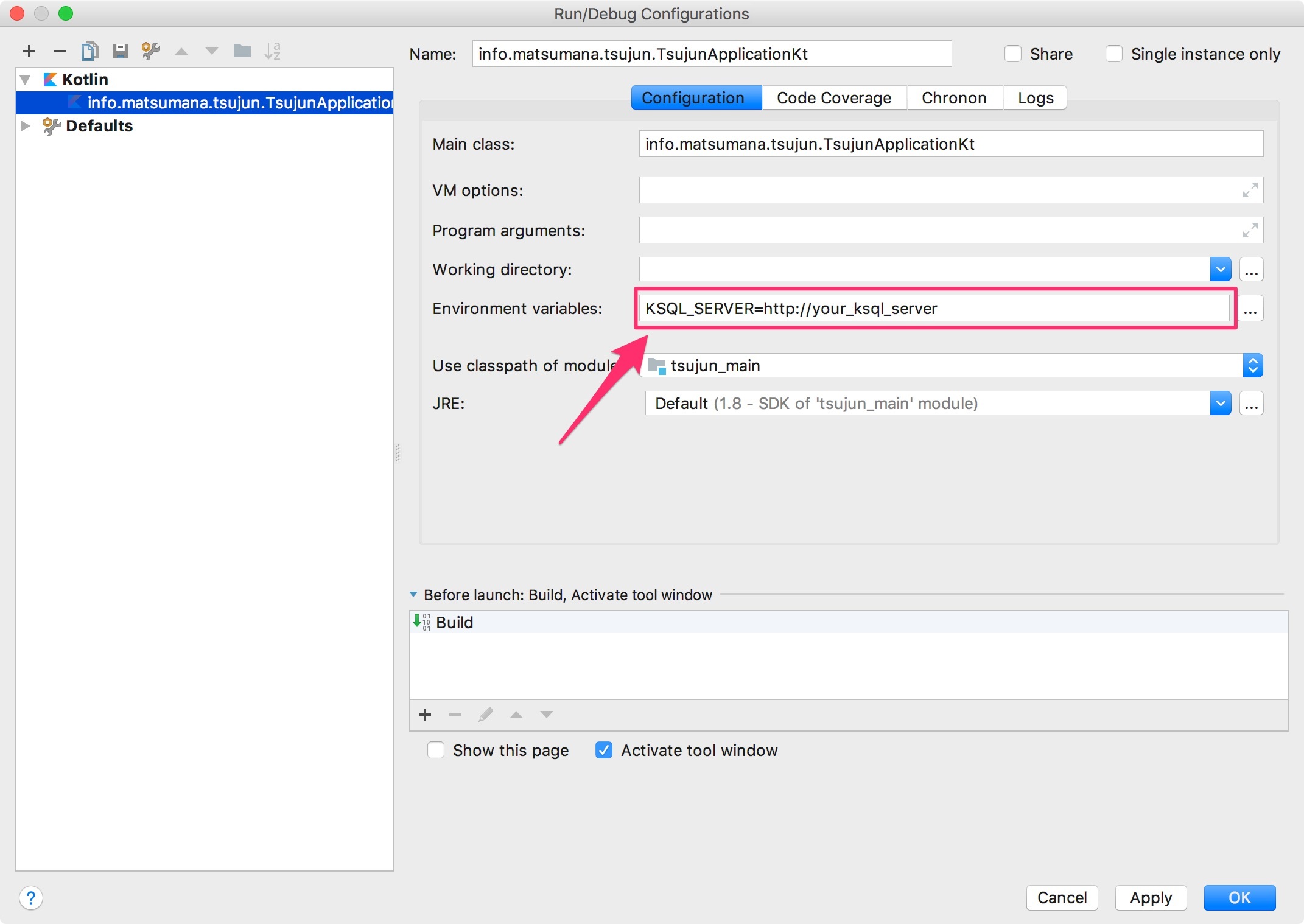Expand the Defaults tree node
Screen dimensions: 1304x924
point(25,126)
